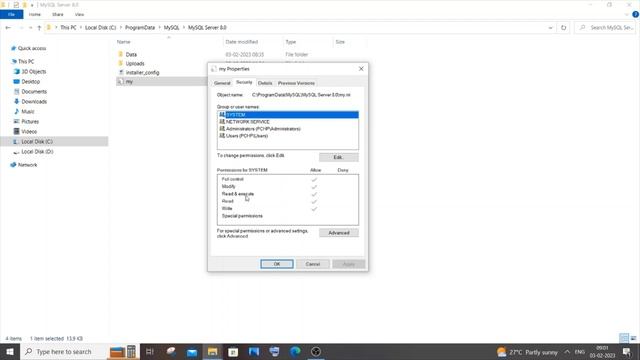Switch to Previous Versions tab
This screenshot has height=360, width=640.
point(296,83)
